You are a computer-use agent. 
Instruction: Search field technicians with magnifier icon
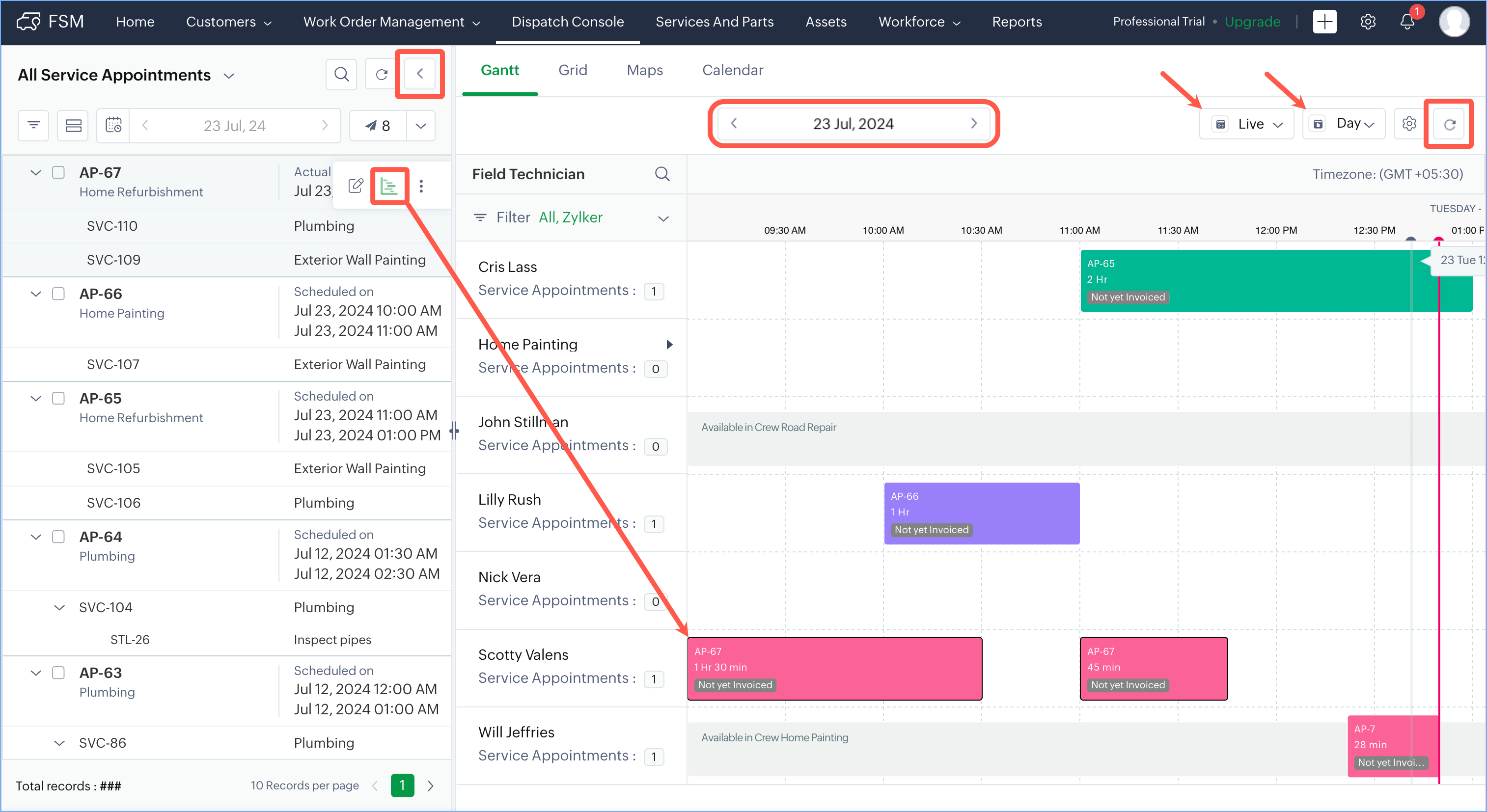[x=662, y=174]
